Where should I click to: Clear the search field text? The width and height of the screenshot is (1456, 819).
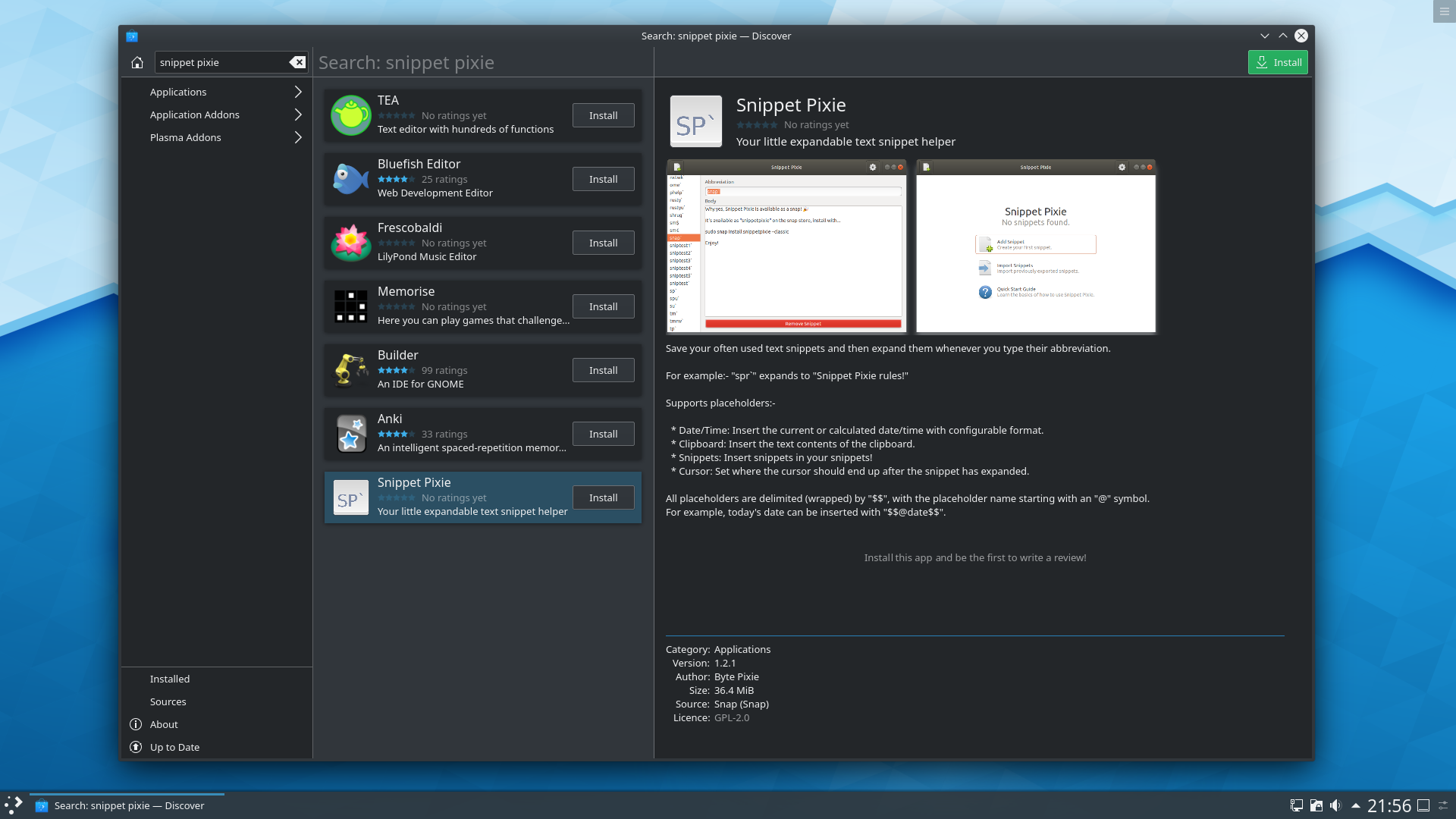coord(297,62)
